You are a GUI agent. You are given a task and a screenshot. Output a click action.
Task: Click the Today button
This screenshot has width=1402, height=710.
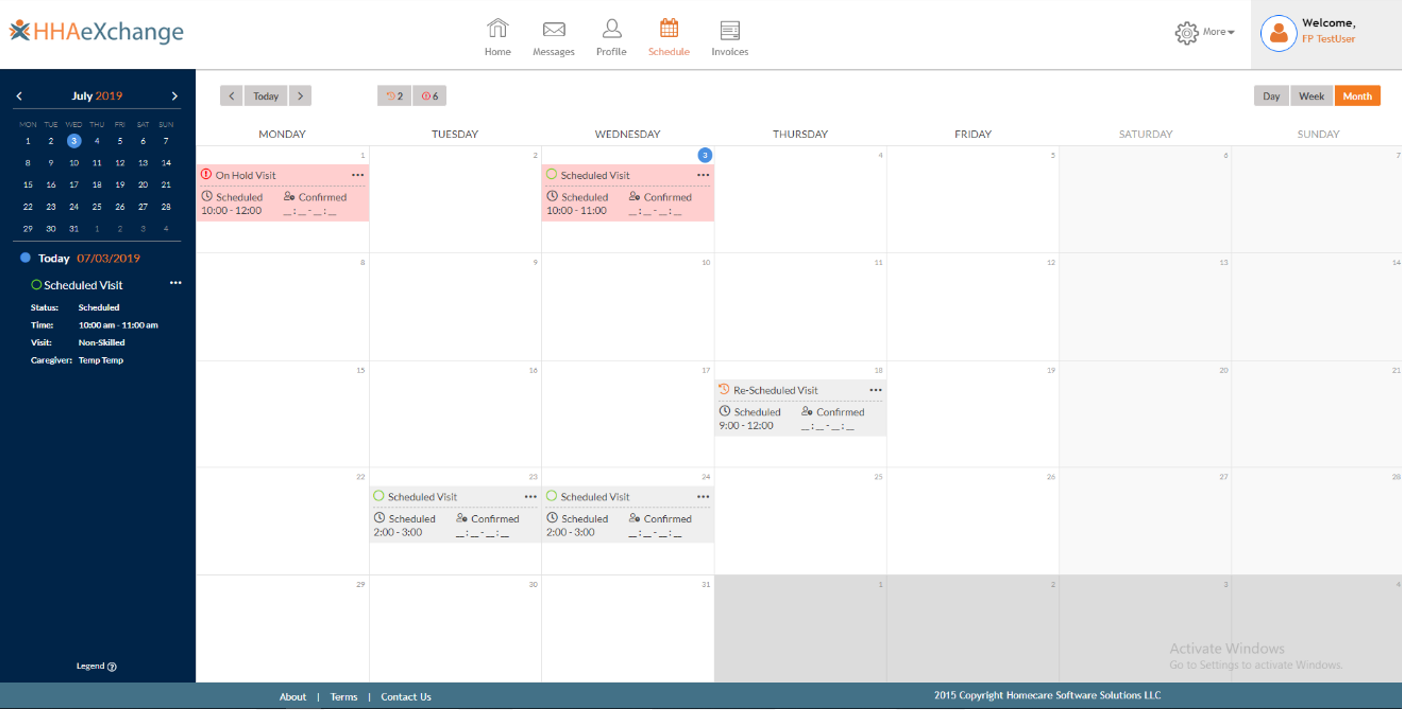pyautogui.click(x=266, y=96)
